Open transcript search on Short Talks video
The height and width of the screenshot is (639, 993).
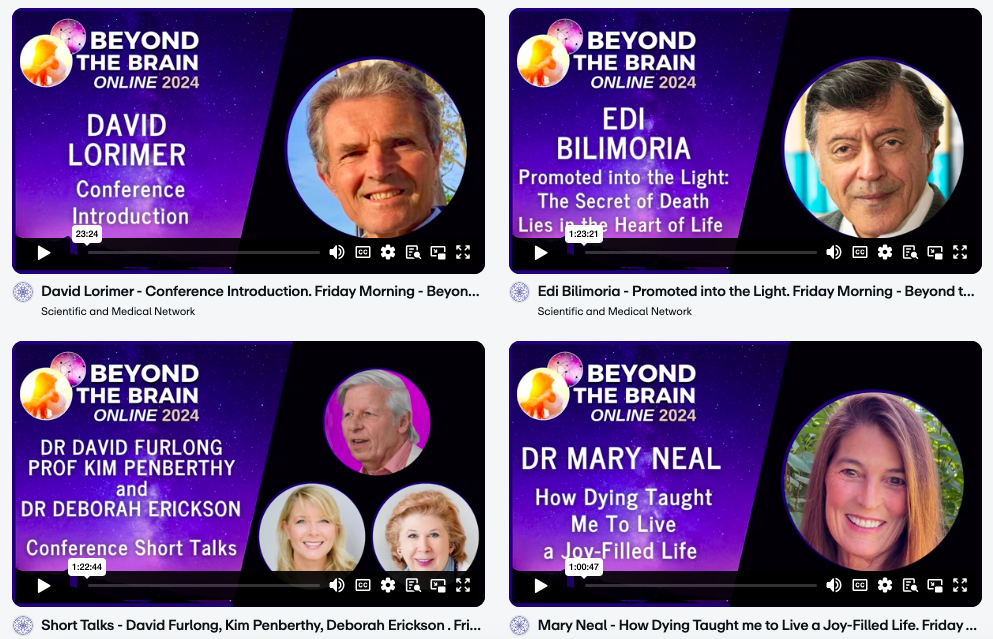pos(413,585)
